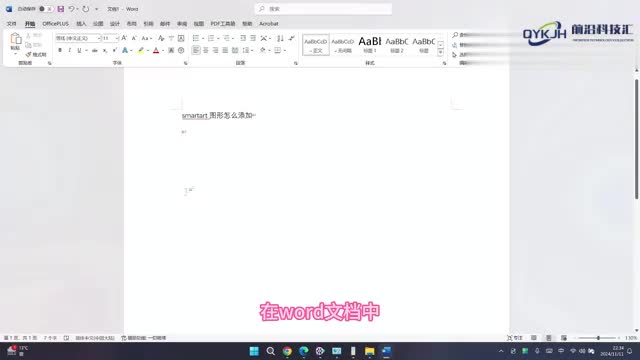The width and height of the screenshot is (640, 360).
Task: Open the File (文件) menu tab
Action: [11, 24]
